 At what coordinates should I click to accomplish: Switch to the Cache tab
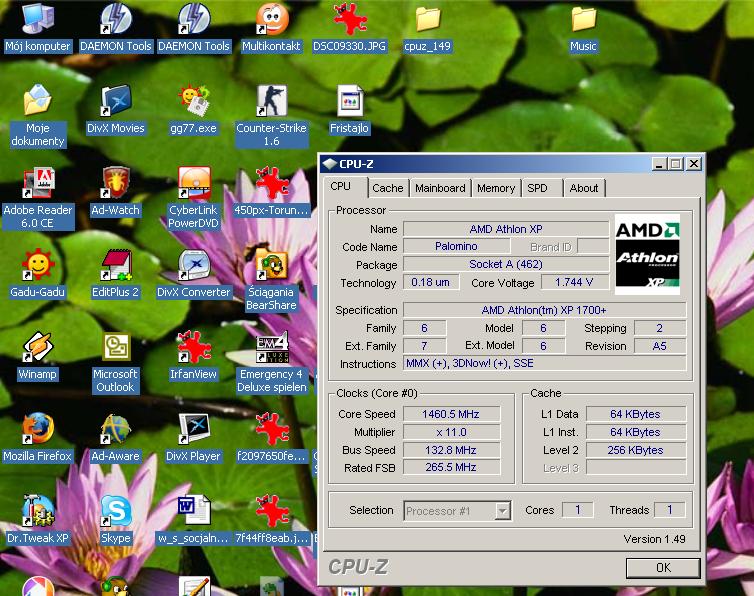[x=387, y=188]
